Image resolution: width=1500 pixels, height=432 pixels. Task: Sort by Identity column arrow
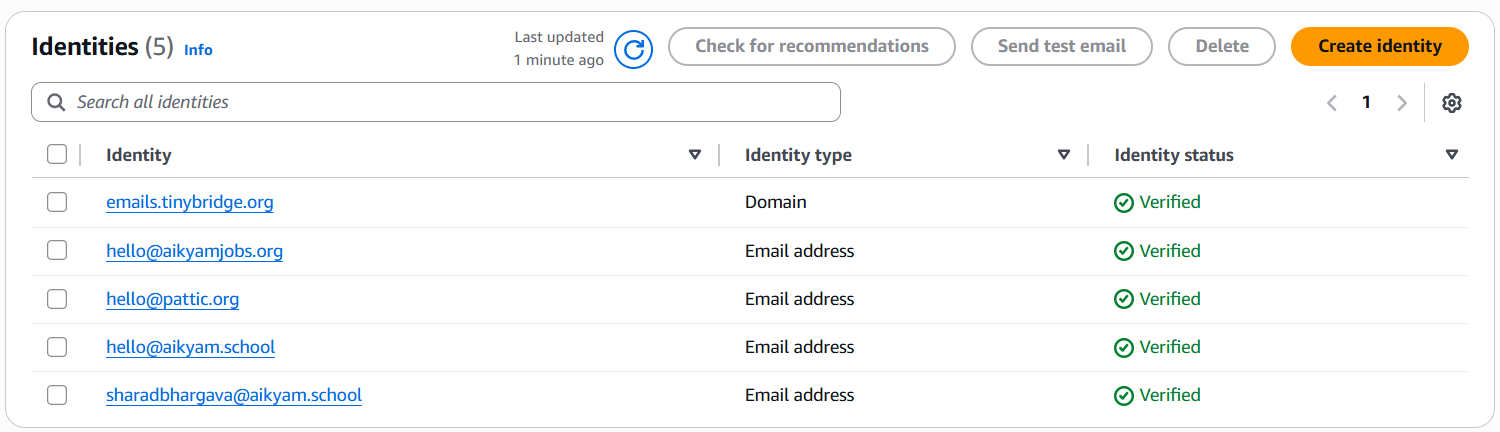click(x=695, y=155)
